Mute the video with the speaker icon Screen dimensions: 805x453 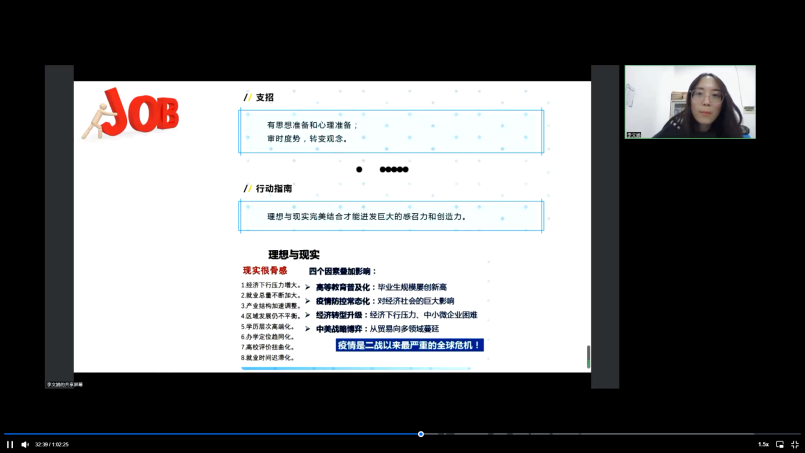click(25, 444)
